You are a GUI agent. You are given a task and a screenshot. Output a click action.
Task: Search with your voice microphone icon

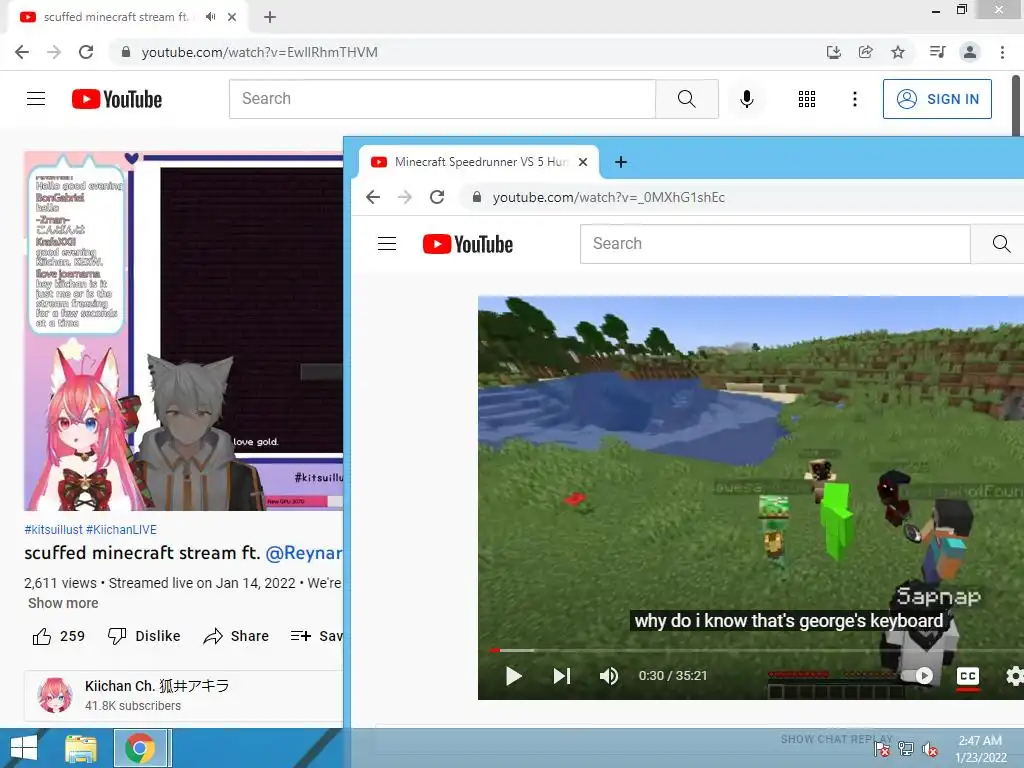pos(747,99)
